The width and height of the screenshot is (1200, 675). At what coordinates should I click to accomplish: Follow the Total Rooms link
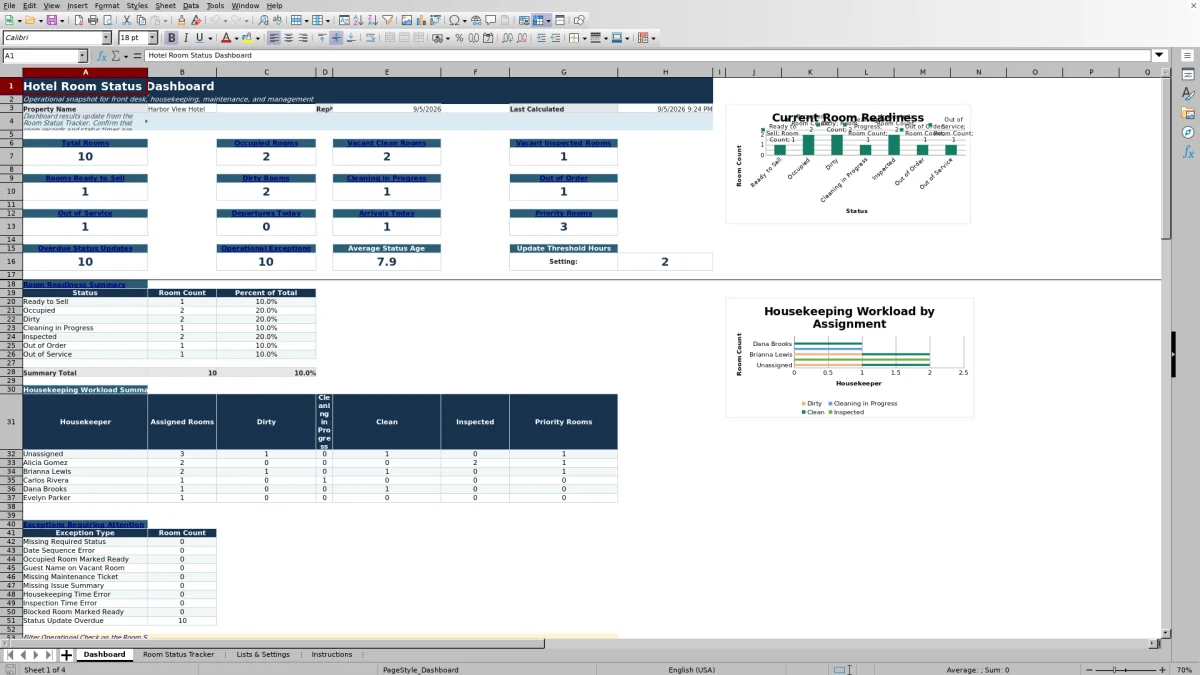pos(85,143)
